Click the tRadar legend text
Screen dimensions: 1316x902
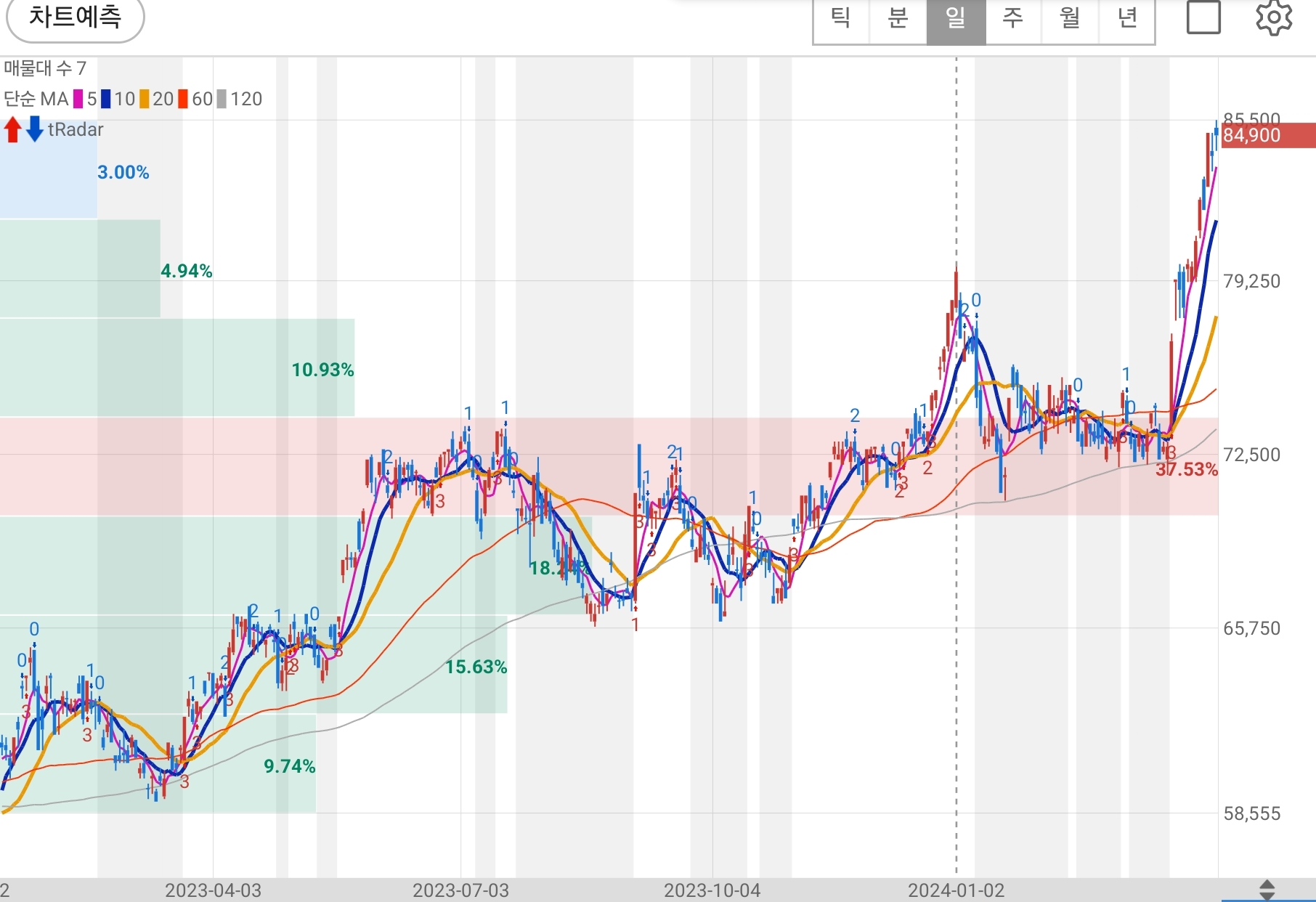(76, 129)
